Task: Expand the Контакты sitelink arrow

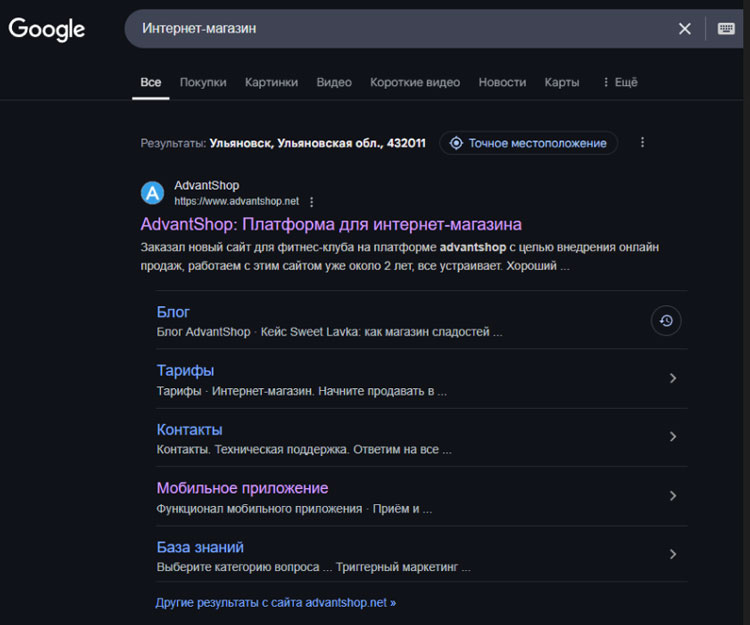Action: (673, 437)
